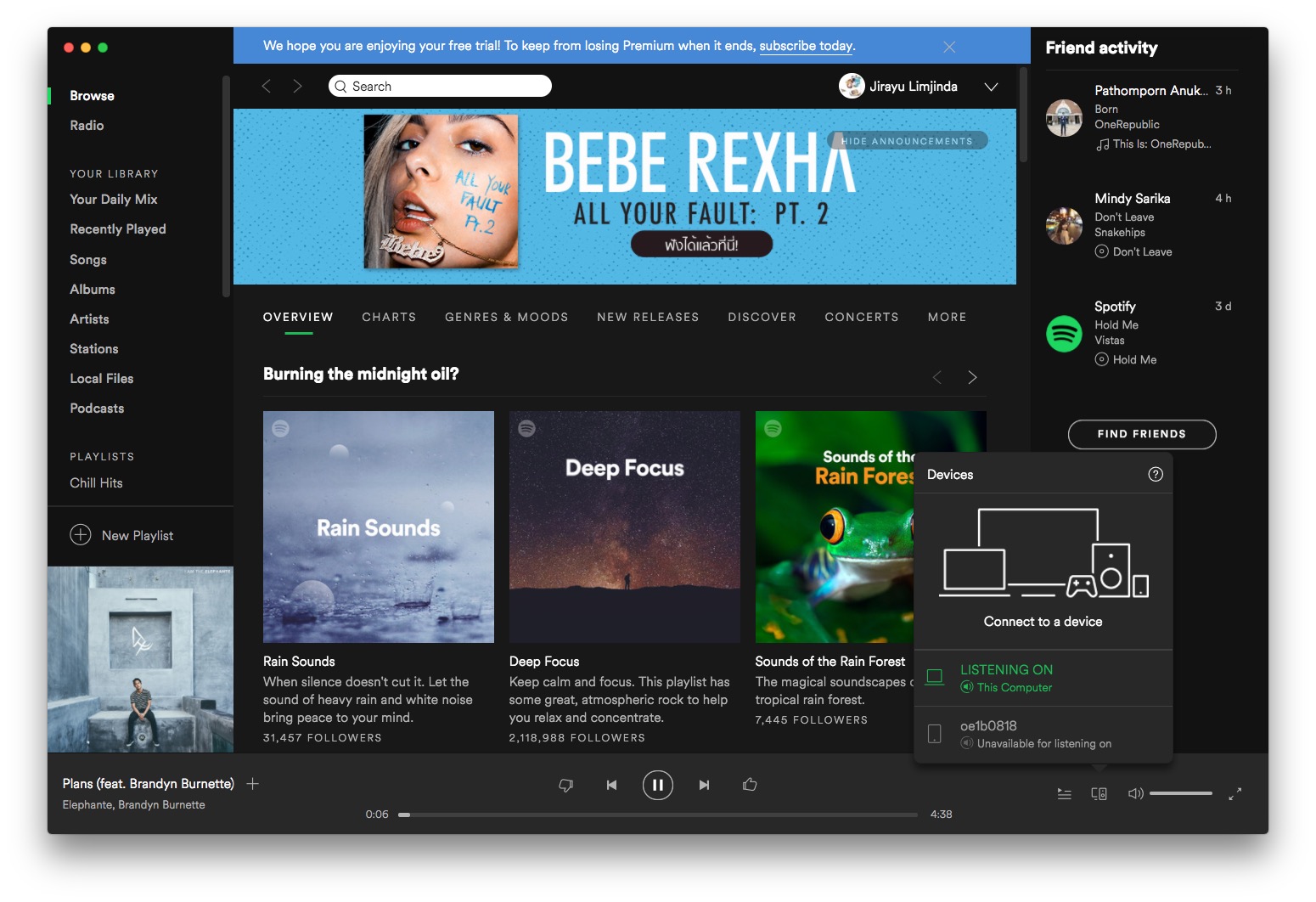Click the subscribe today link

point(806,46)
